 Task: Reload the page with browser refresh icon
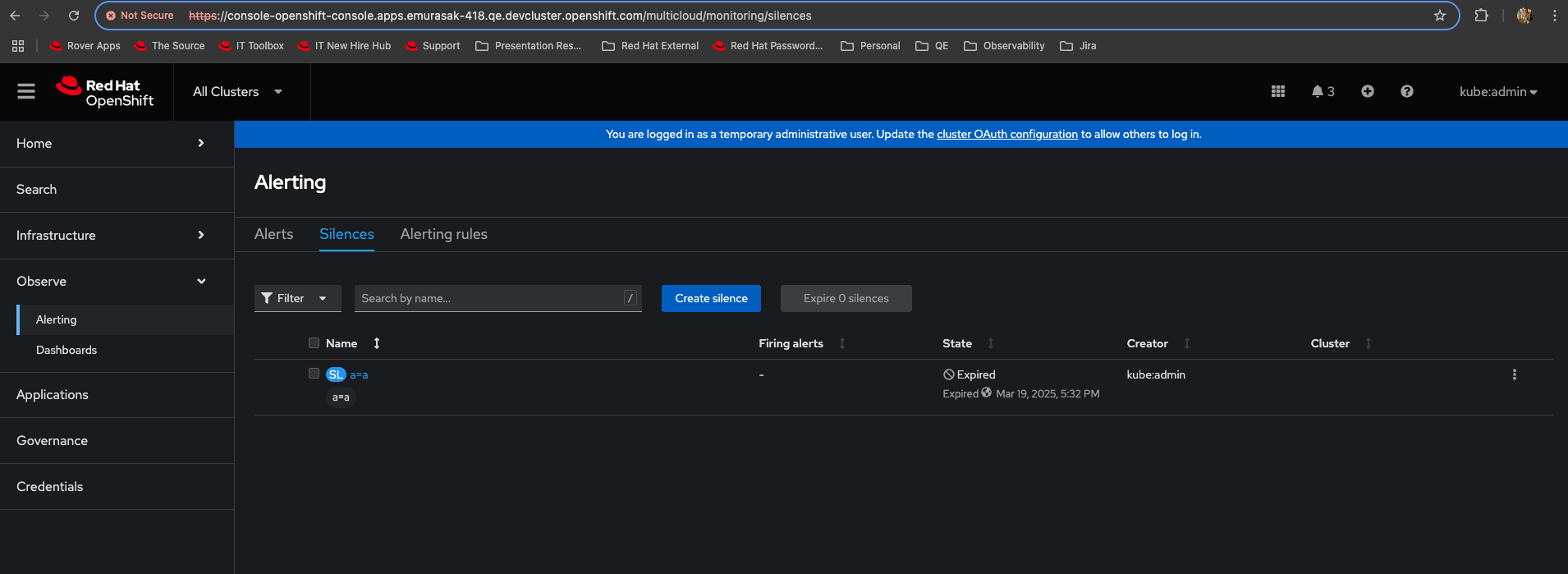coord(74,16)
